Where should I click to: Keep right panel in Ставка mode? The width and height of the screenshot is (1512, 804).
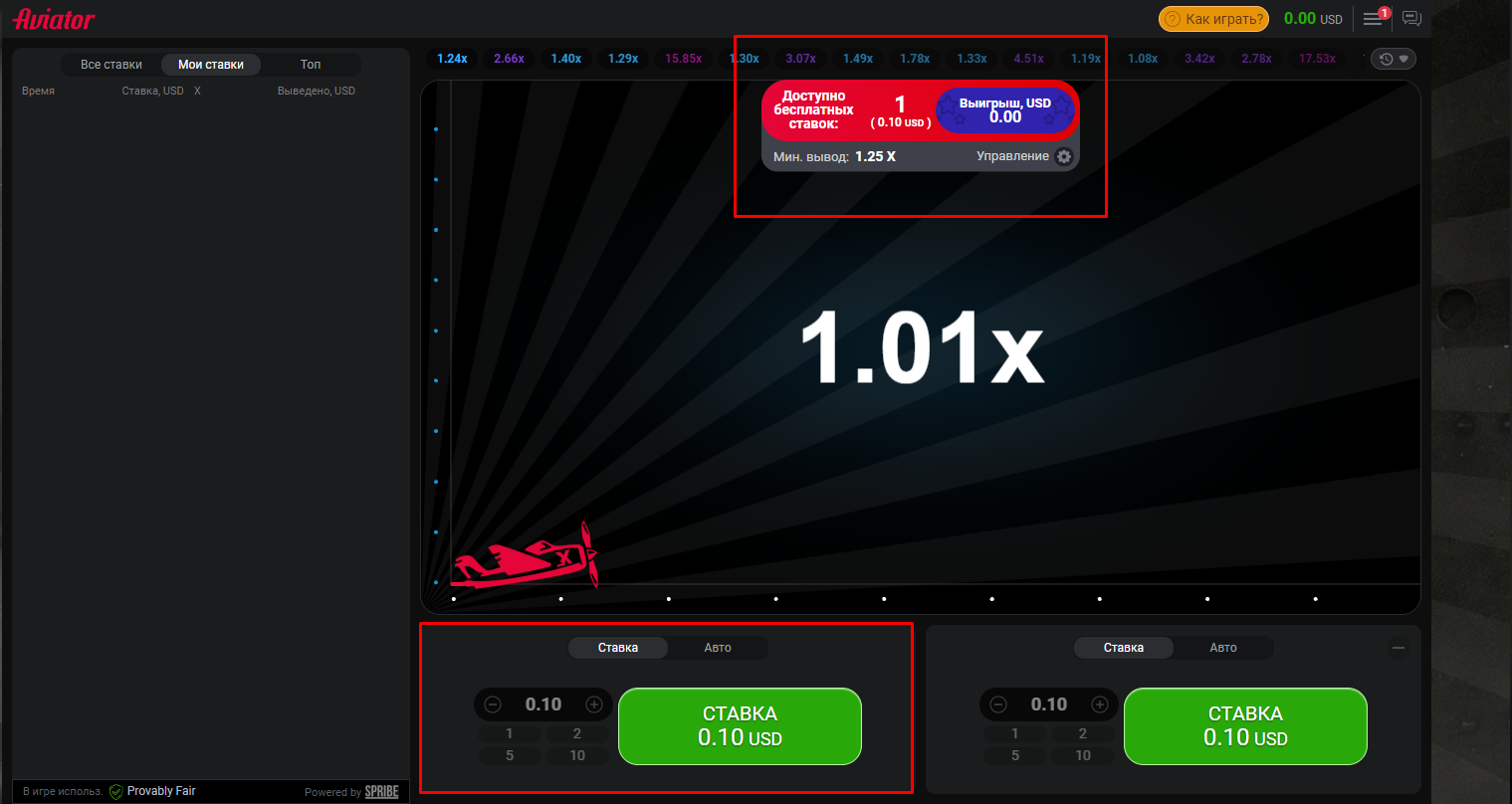1123,647
